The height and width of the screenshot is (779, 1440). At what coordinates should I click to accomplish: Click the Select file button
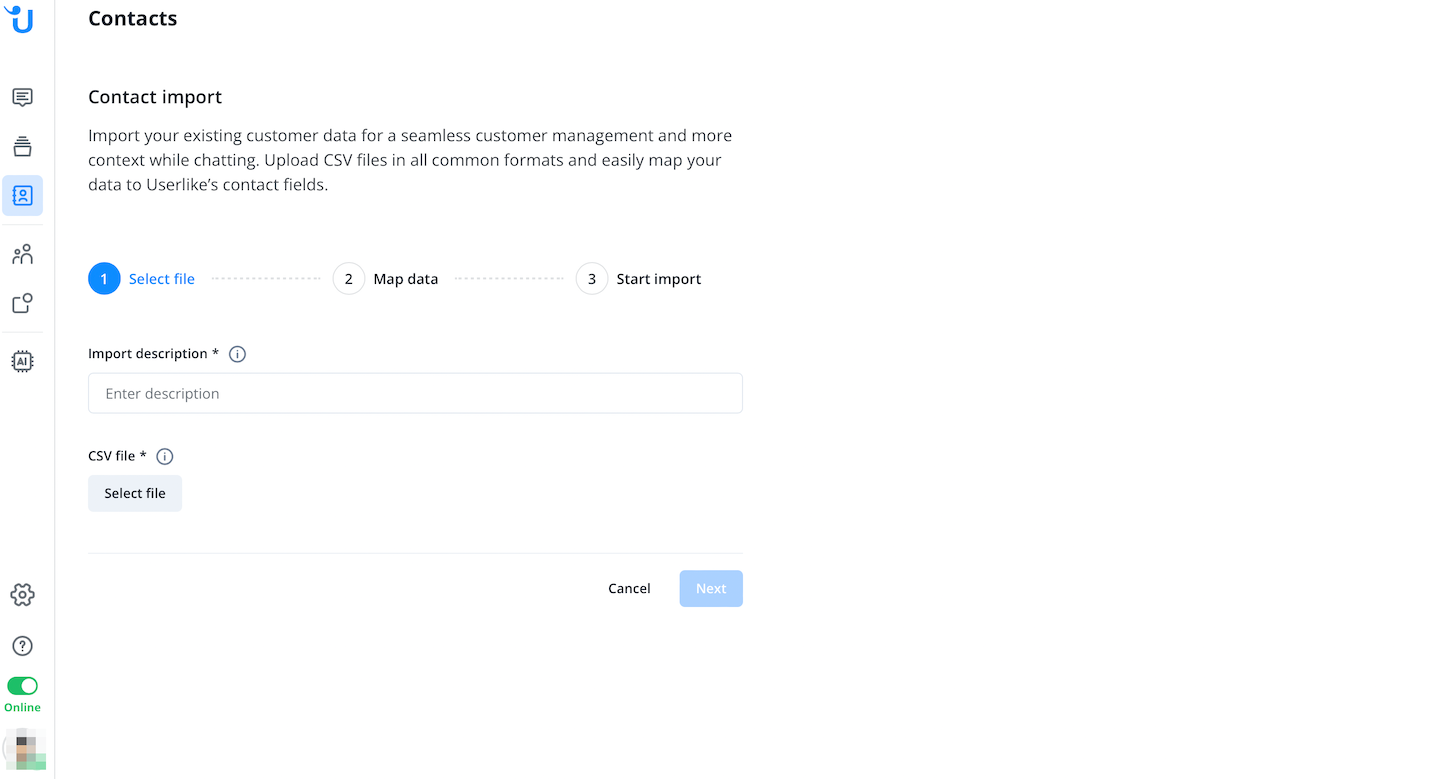coord(135,493)
